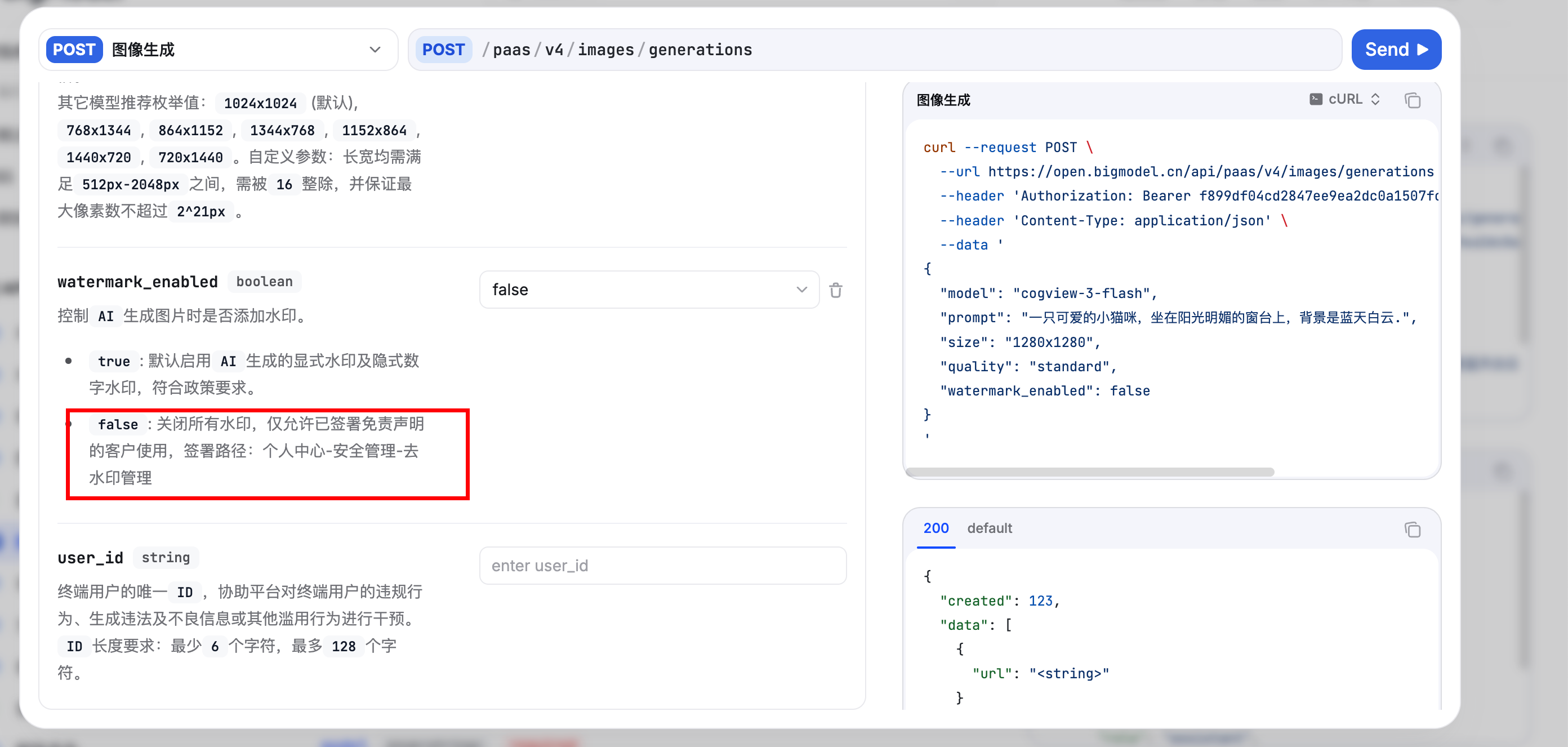1568x747 pixels.
Task: Click the 1024x1024 size code chip
Action: (260, 103)
